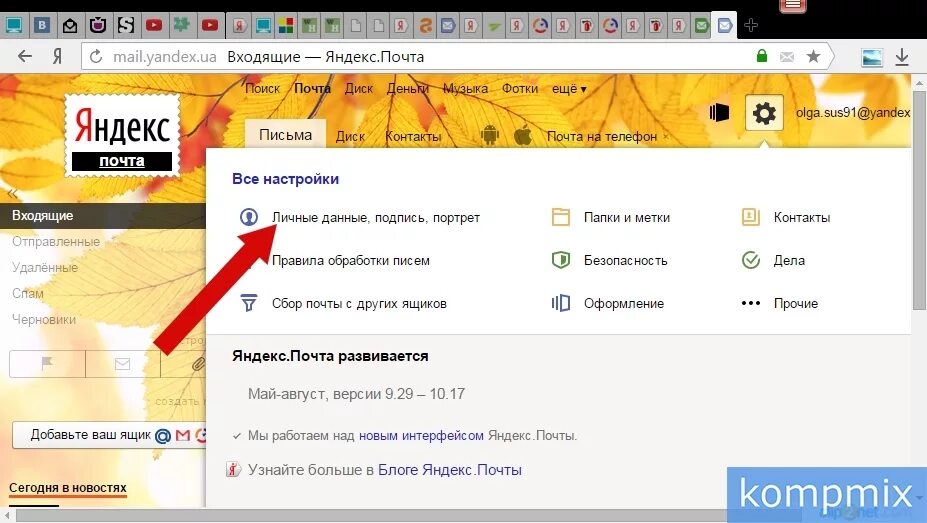The height and width of the screenshot is (523, 927).
Task: Click the picture icon beside downloads
Action: (x=872, y=57)
